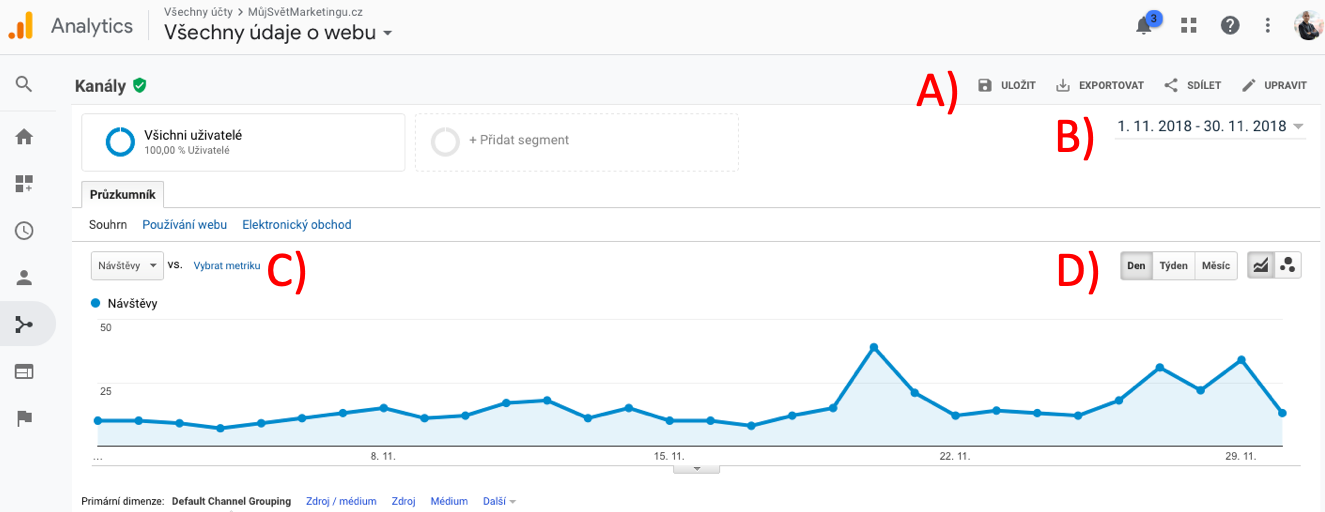Viewport: 1325px width, 512px height.
Task: Open the date range picker 1. 11. 2018 - 30. 11. 2018
Action: pyautogui.click(x=1210, y=127)
